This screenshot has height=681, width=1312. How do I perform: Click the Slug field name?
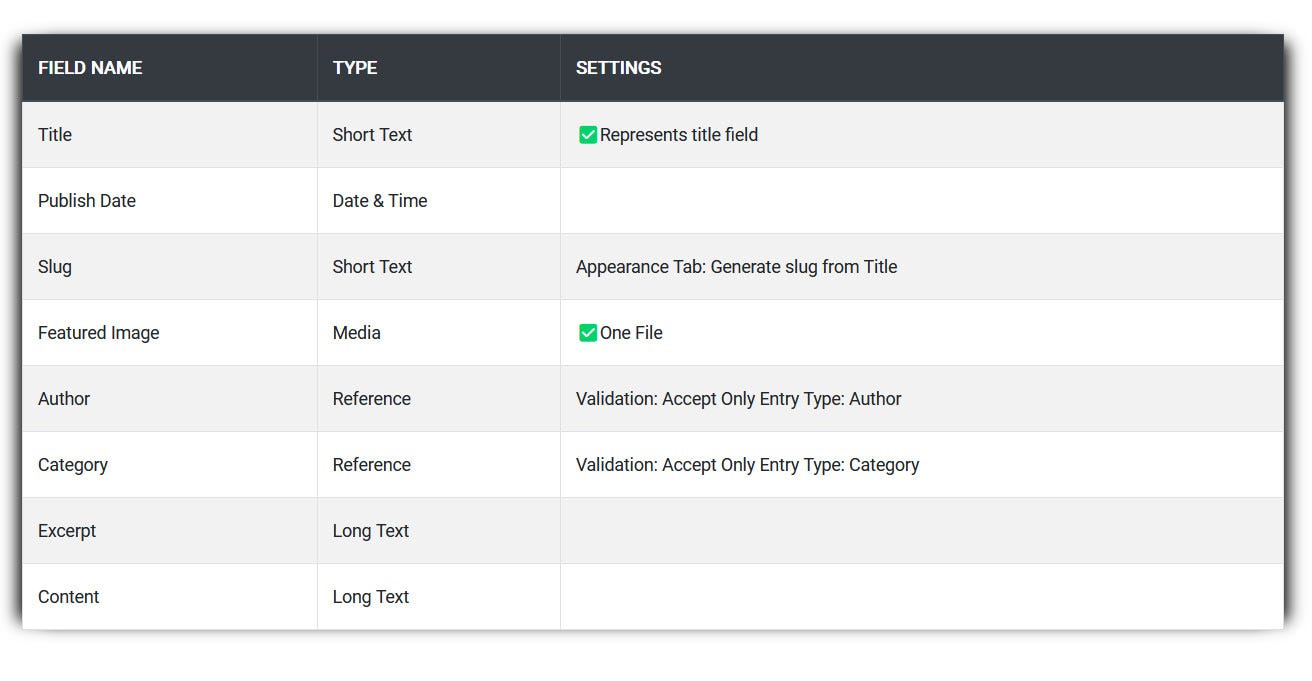(x=55, y=267)
